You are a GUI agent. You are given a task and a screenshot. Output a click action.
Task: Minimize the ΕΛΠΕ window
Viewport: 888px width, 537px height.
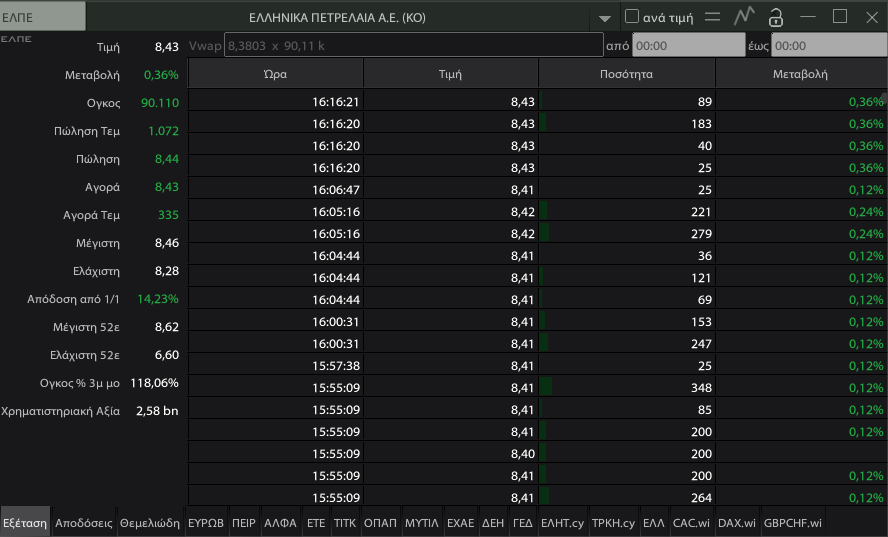808,17
